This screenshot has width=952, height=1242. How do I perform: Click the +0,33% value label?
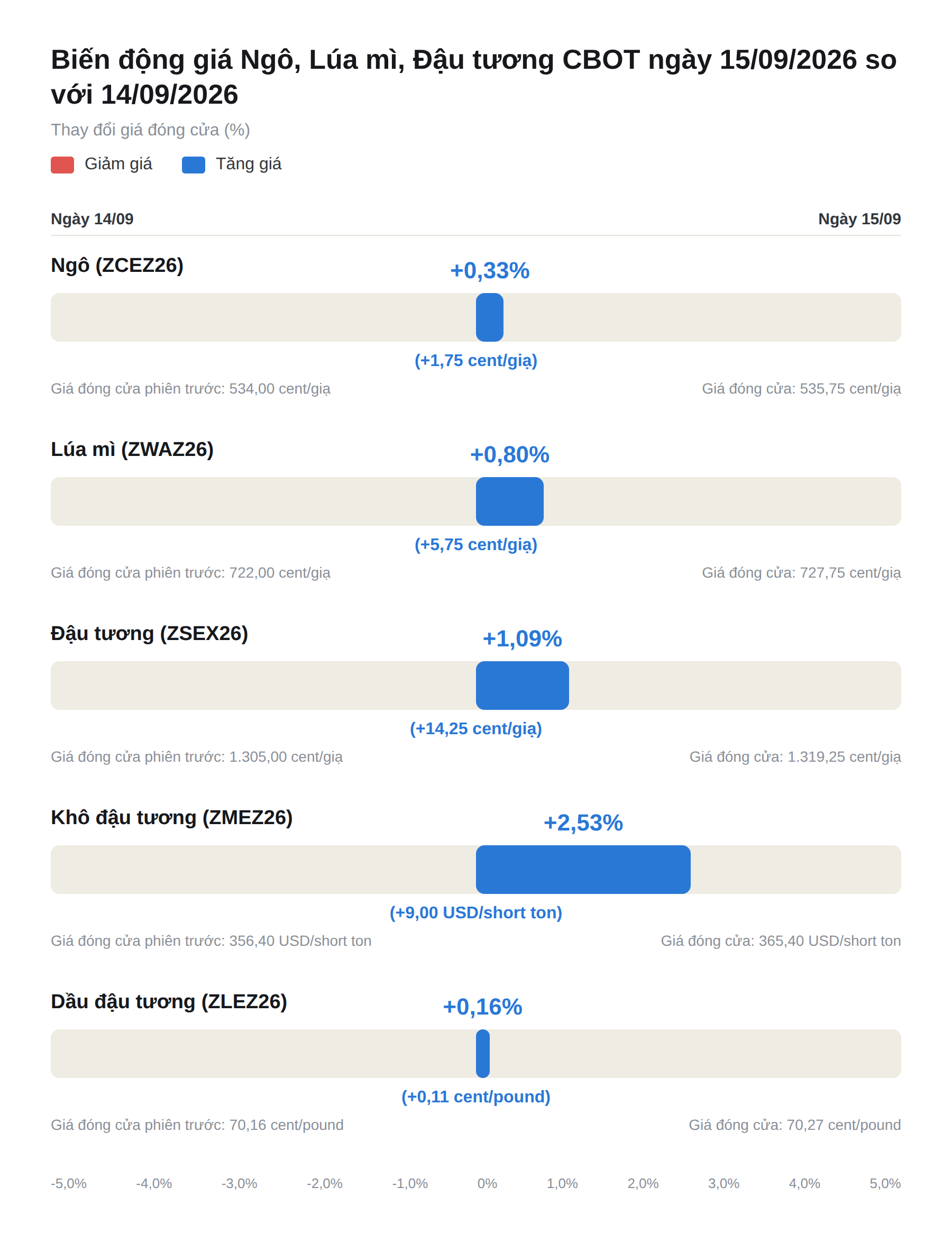pos(490,271)
